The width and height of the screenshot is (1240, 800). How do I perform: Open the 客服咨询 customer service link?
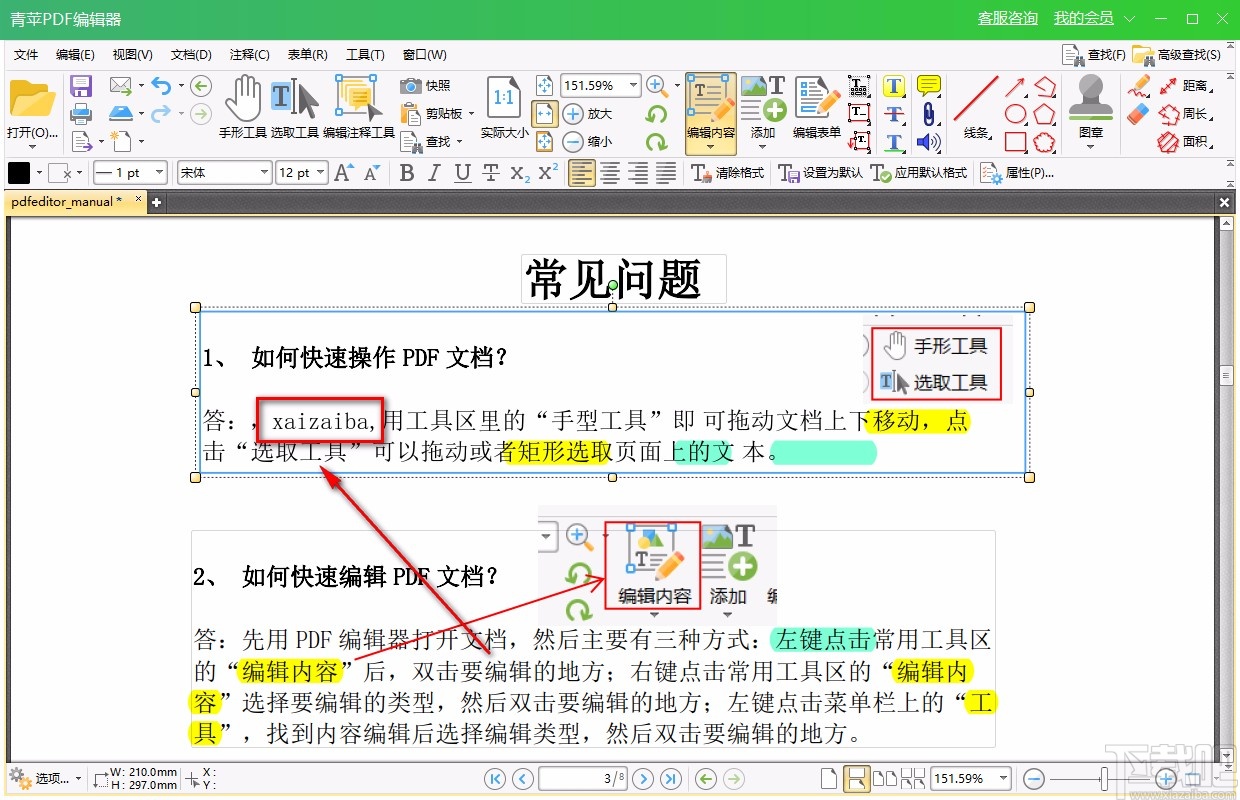click(x=1008, y=18)
